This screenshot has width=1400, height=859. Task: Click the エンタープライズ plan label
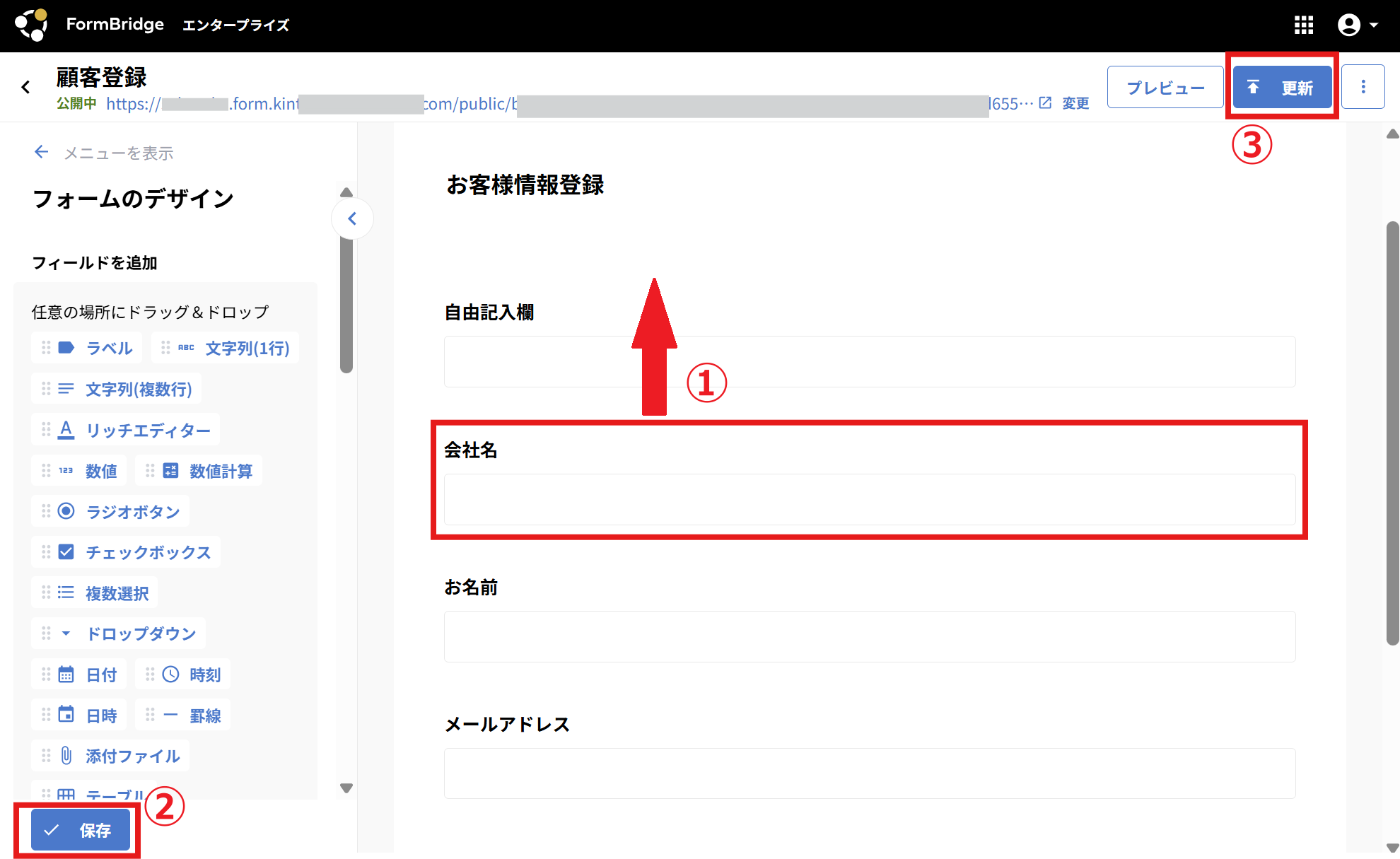[236, 25]
